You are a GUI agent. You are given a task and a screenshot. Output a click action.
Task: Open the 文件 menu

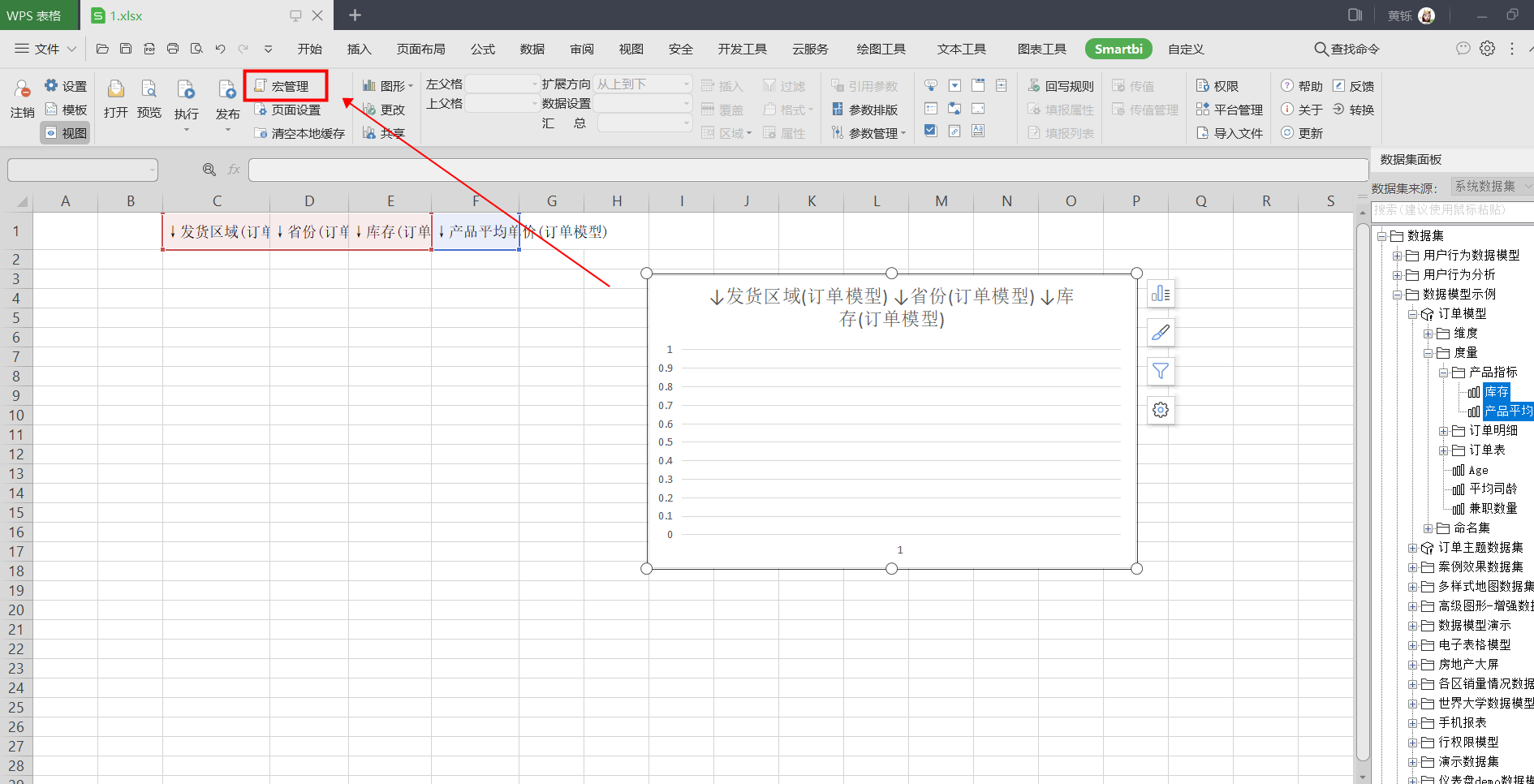coord(45,49)
